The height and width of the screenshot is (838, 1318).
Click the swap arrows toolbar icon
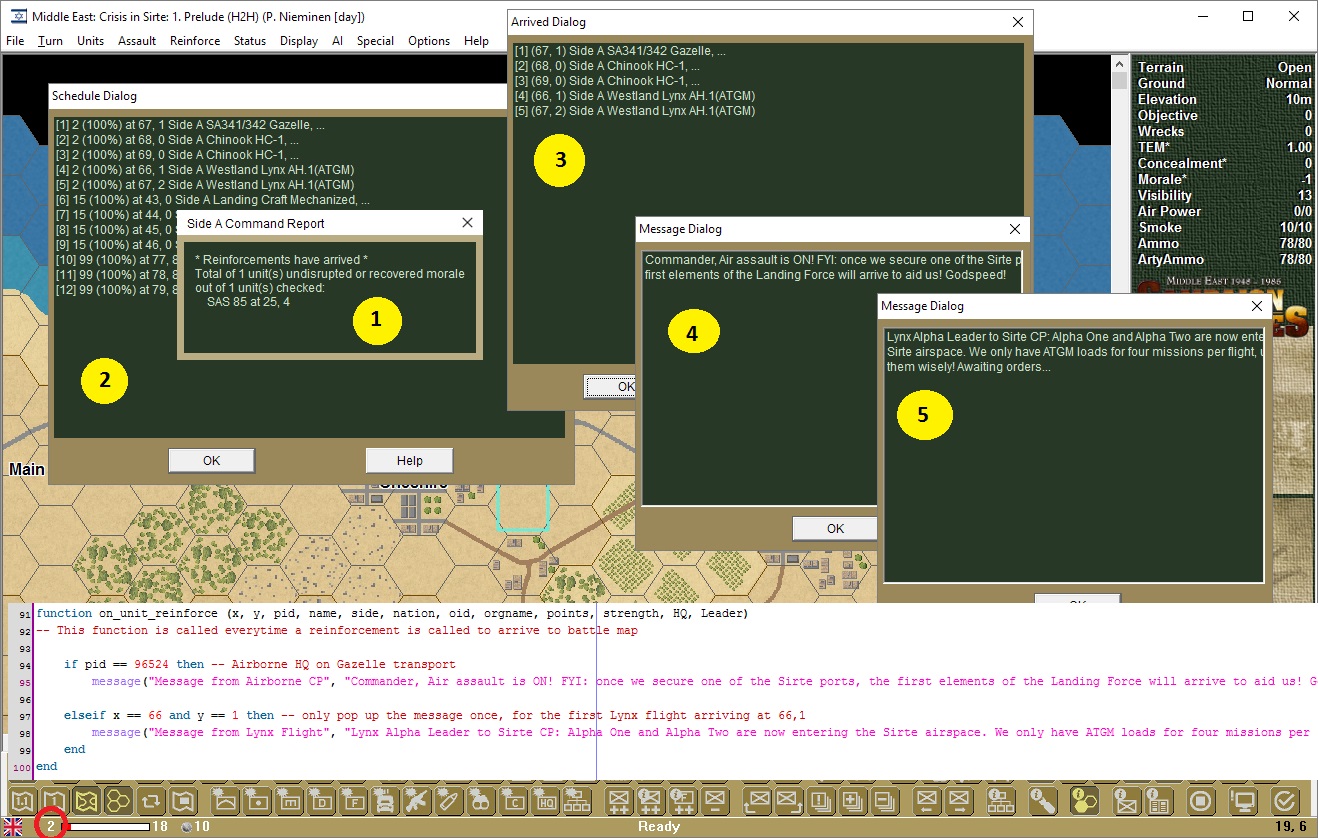coord(150,800)
